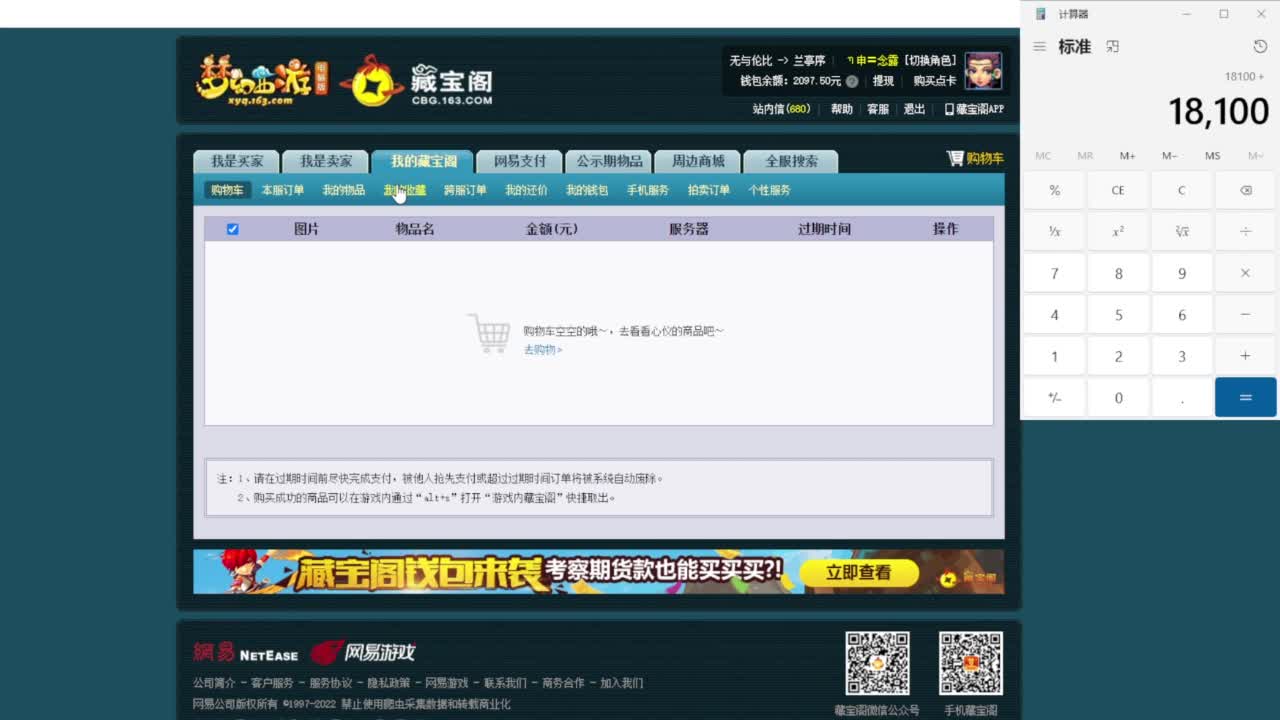Click the NetEase 网易 footer logo
This screenshot has height=720, width=1280.
pos(245,653)
